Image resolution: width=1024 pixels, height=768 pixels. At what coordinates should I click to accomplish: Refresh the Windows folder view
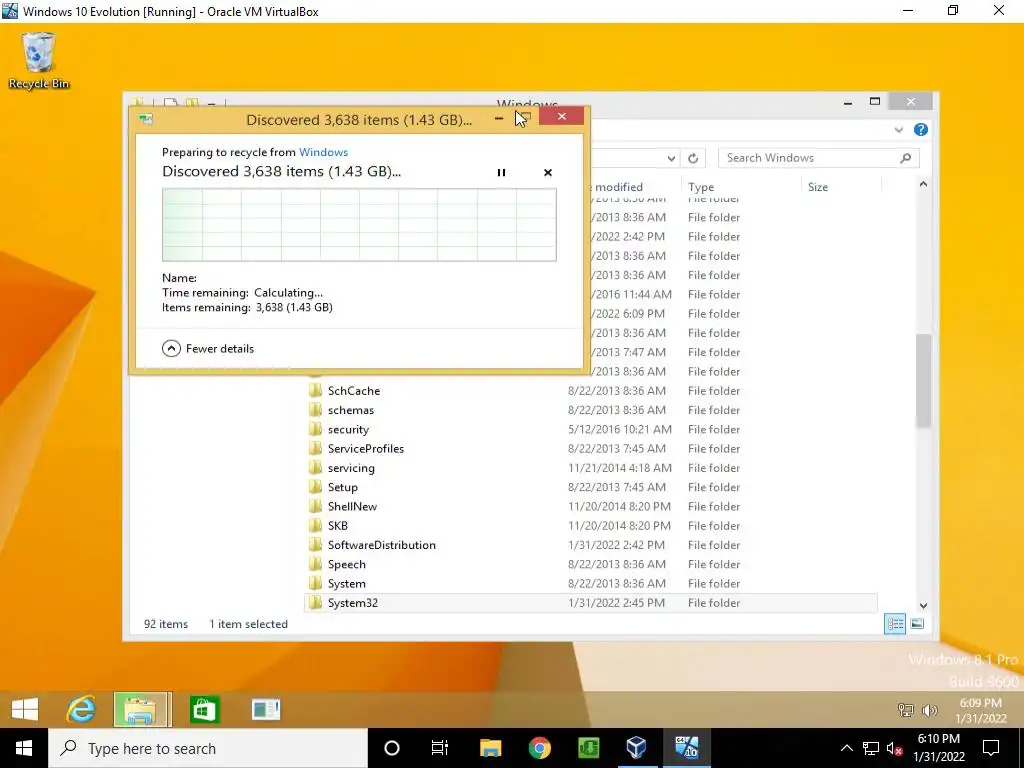tap(693, 158)
